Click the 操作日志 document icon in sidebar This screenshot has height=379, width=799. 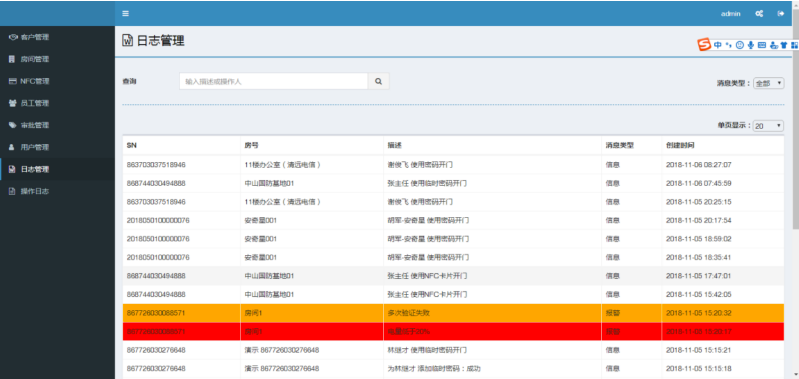[12, 191]
